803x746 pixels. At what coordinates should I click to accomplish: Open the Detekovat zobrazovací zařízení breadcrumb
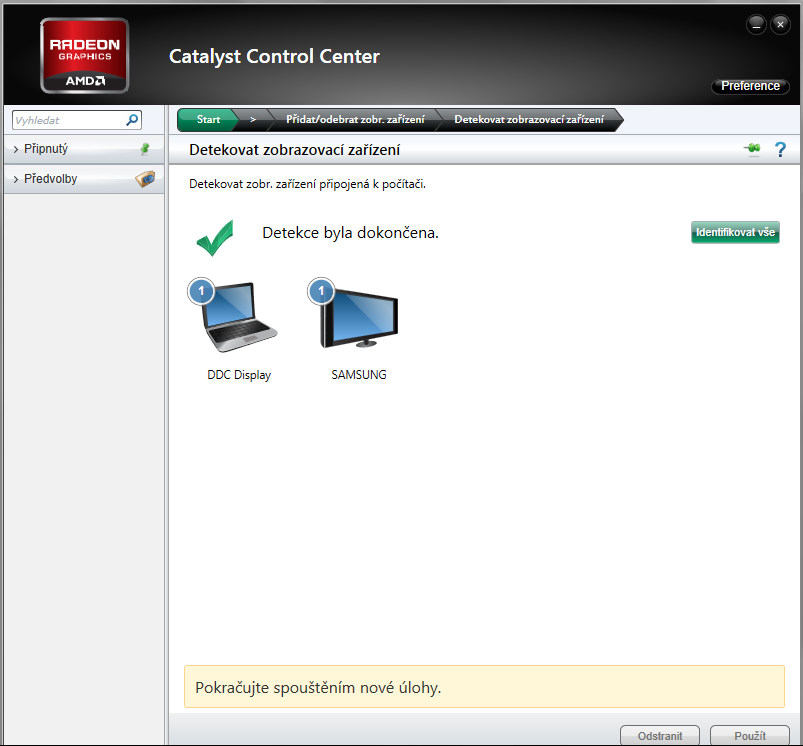pyautogui.click(x=529, y=119)
